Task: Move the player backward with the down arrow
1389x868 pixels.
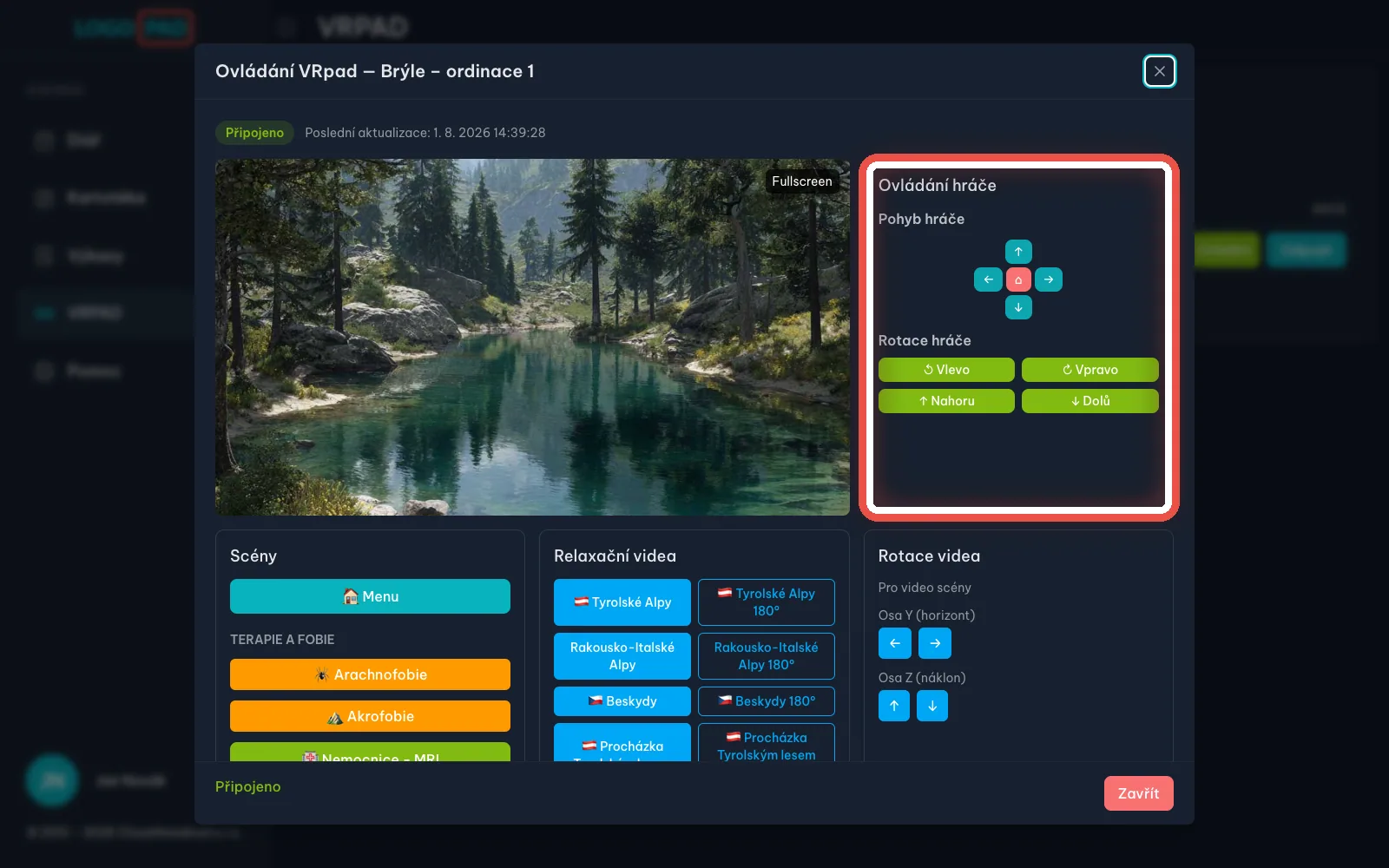Action: click(1018, 307)
